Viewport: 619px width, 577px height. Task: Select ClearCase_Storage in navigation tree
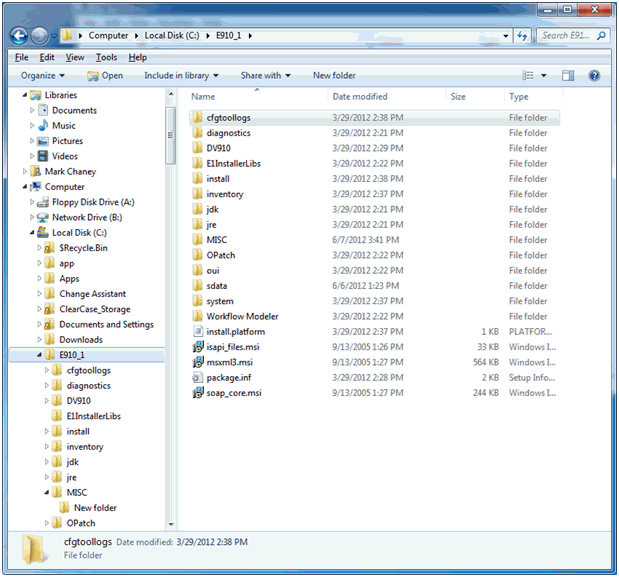point(95,309)
